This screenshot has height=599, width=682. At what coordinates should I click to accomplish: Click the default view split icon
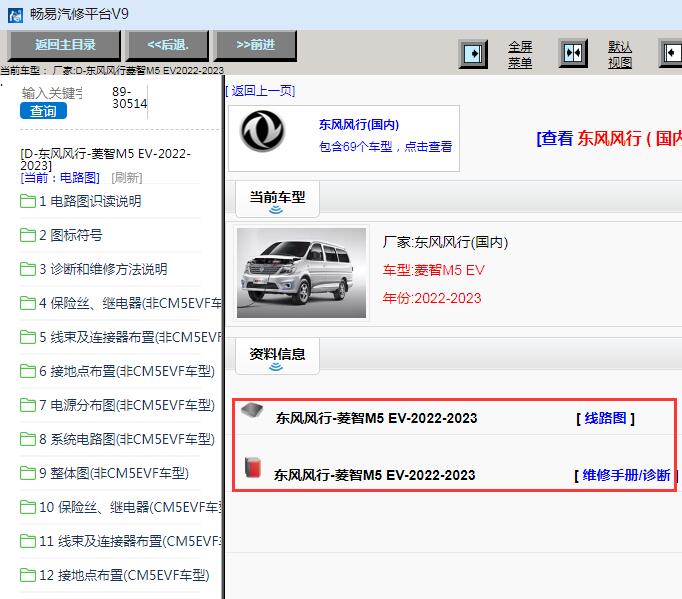click(x=573, y=54)
